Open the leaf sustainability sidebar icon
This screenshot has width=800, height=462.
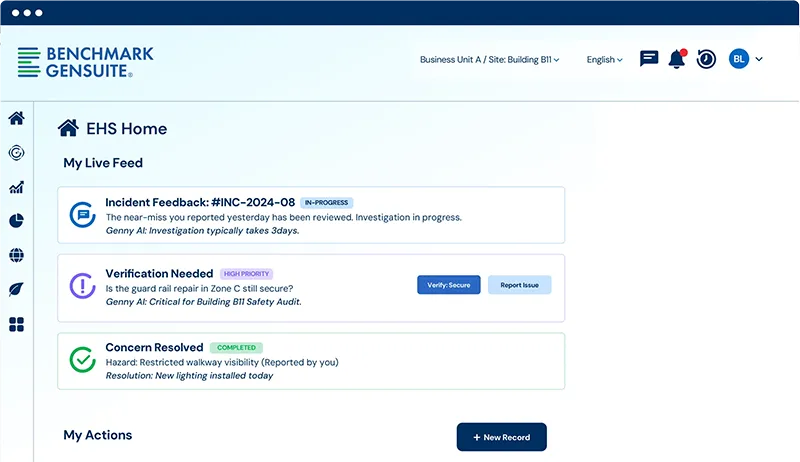click(16, 290)
